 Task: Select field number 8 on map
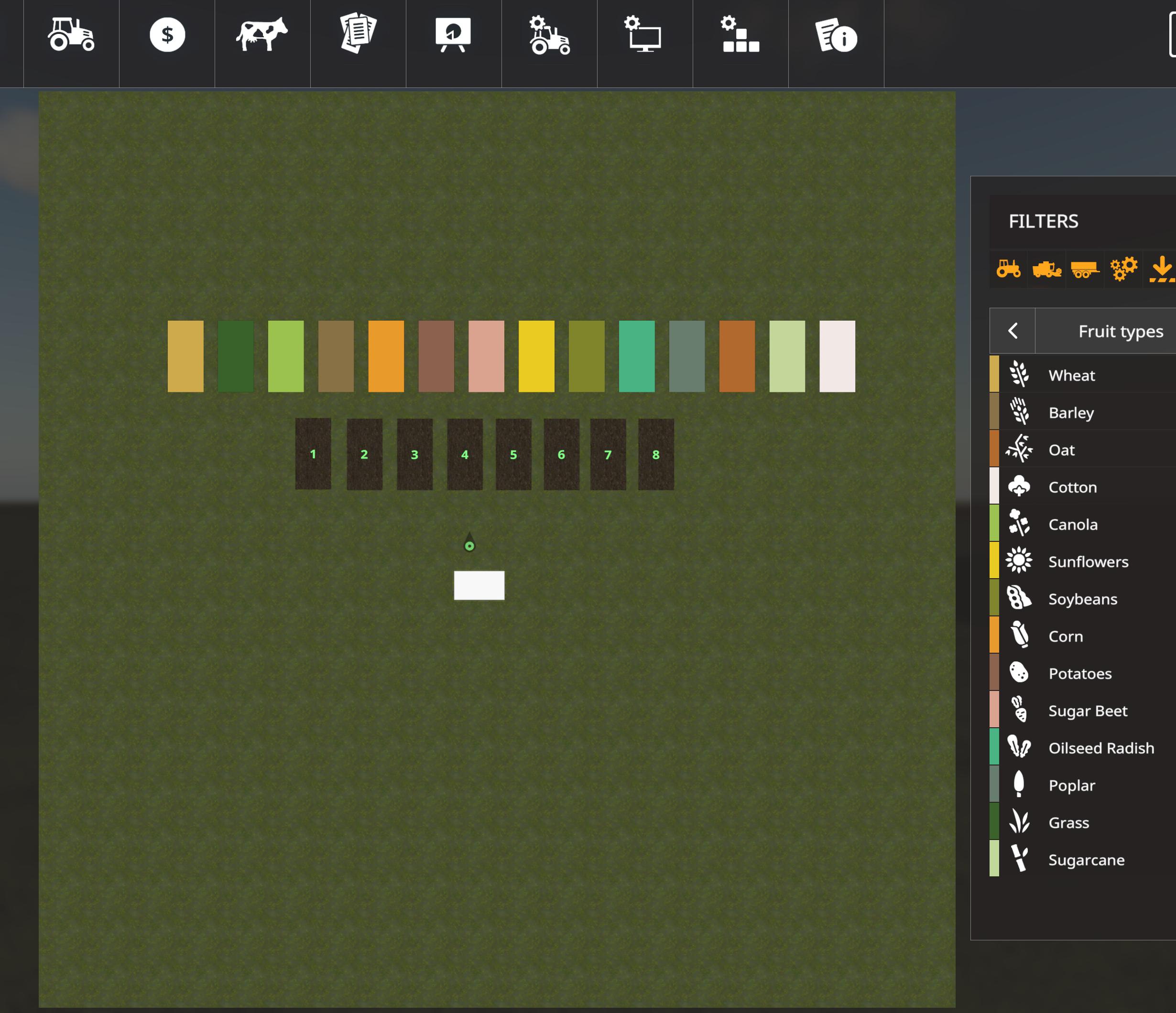click(656, 454)
